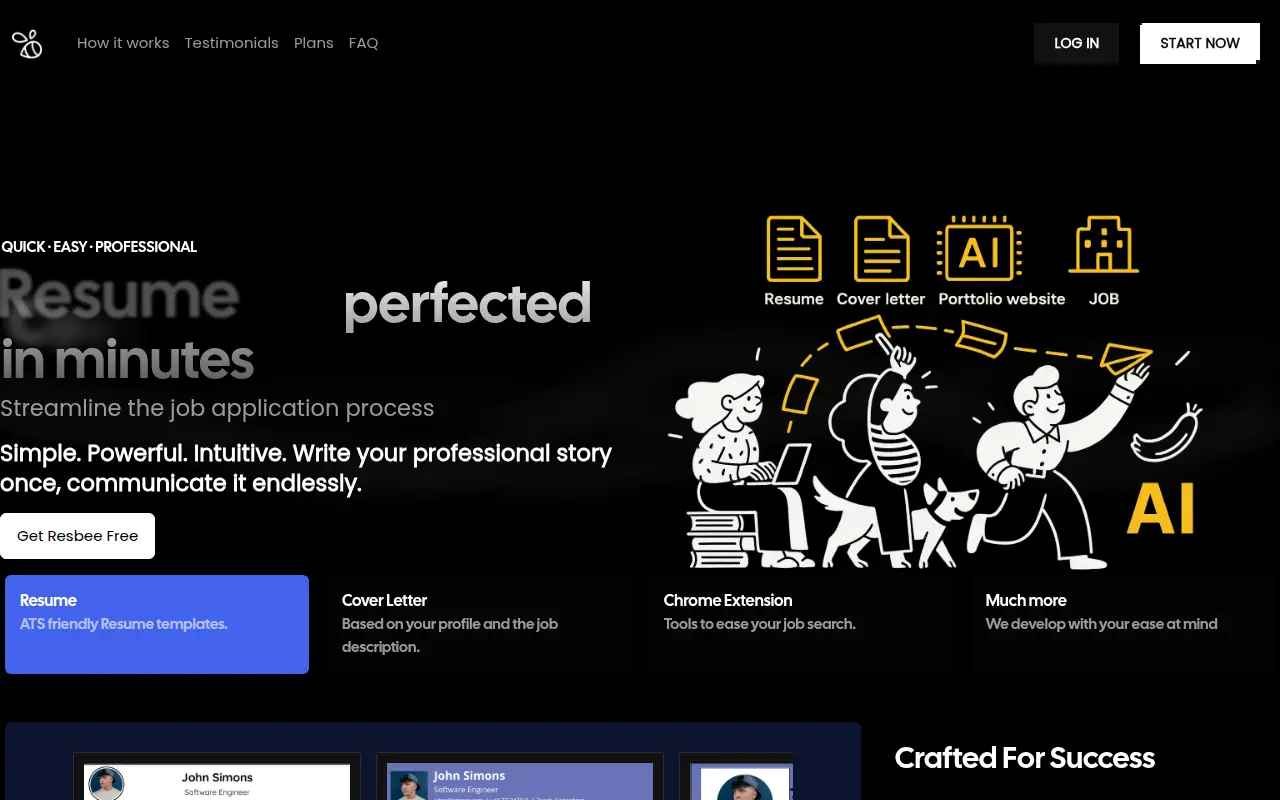Select the Much more tab
Screen dimensions: 1280x800
click(1123, 624)
